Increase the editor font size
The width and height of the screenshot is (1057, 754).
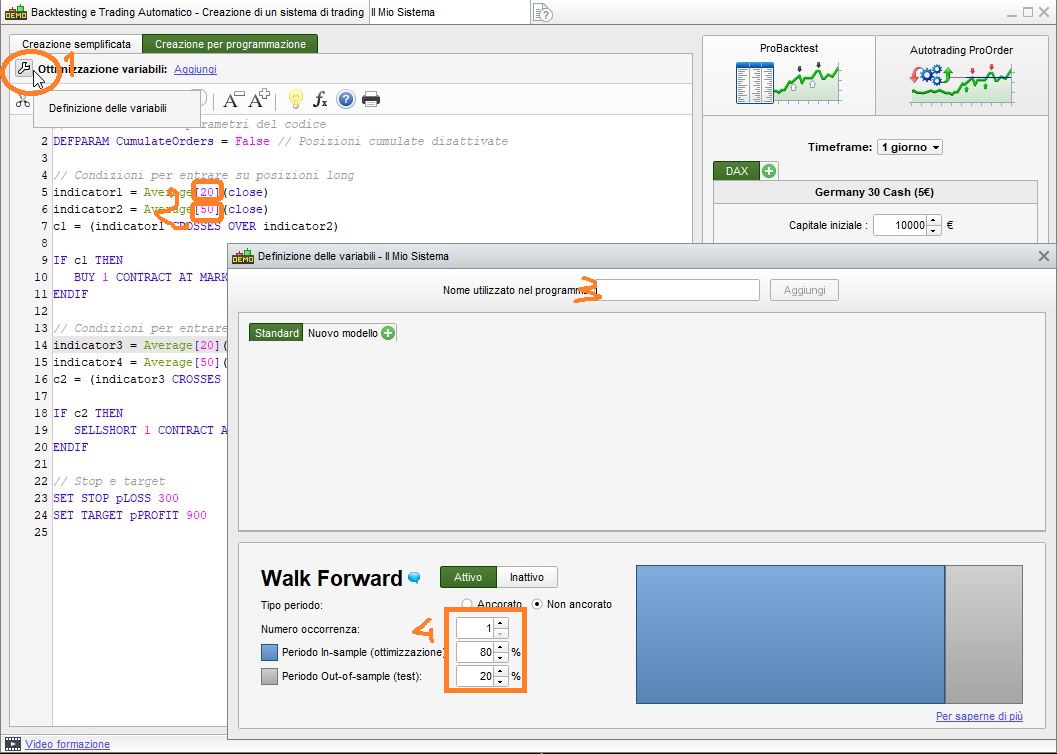pos(259,99)
